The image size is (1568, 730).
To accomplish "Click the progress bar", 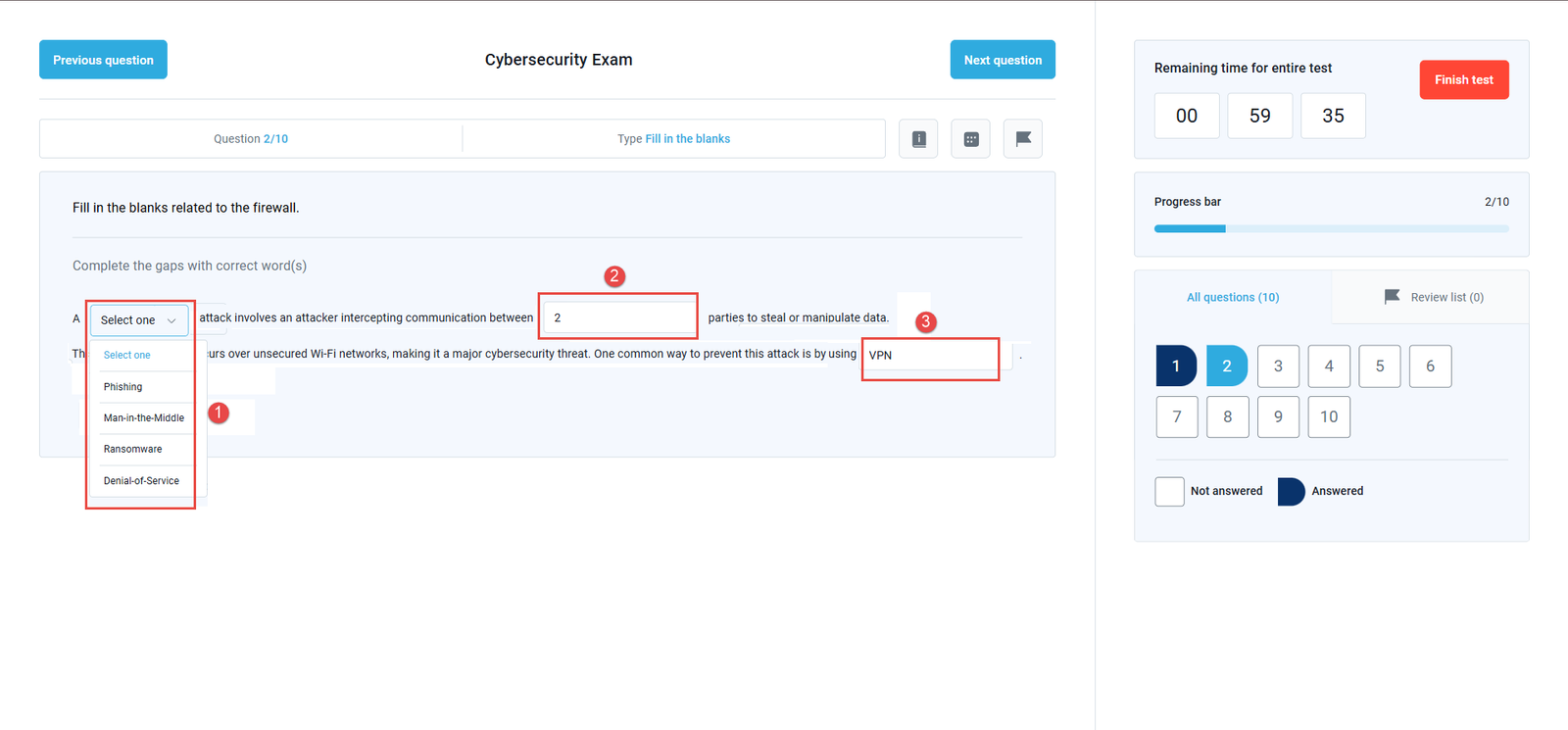I will click(x=1331, y=228).
